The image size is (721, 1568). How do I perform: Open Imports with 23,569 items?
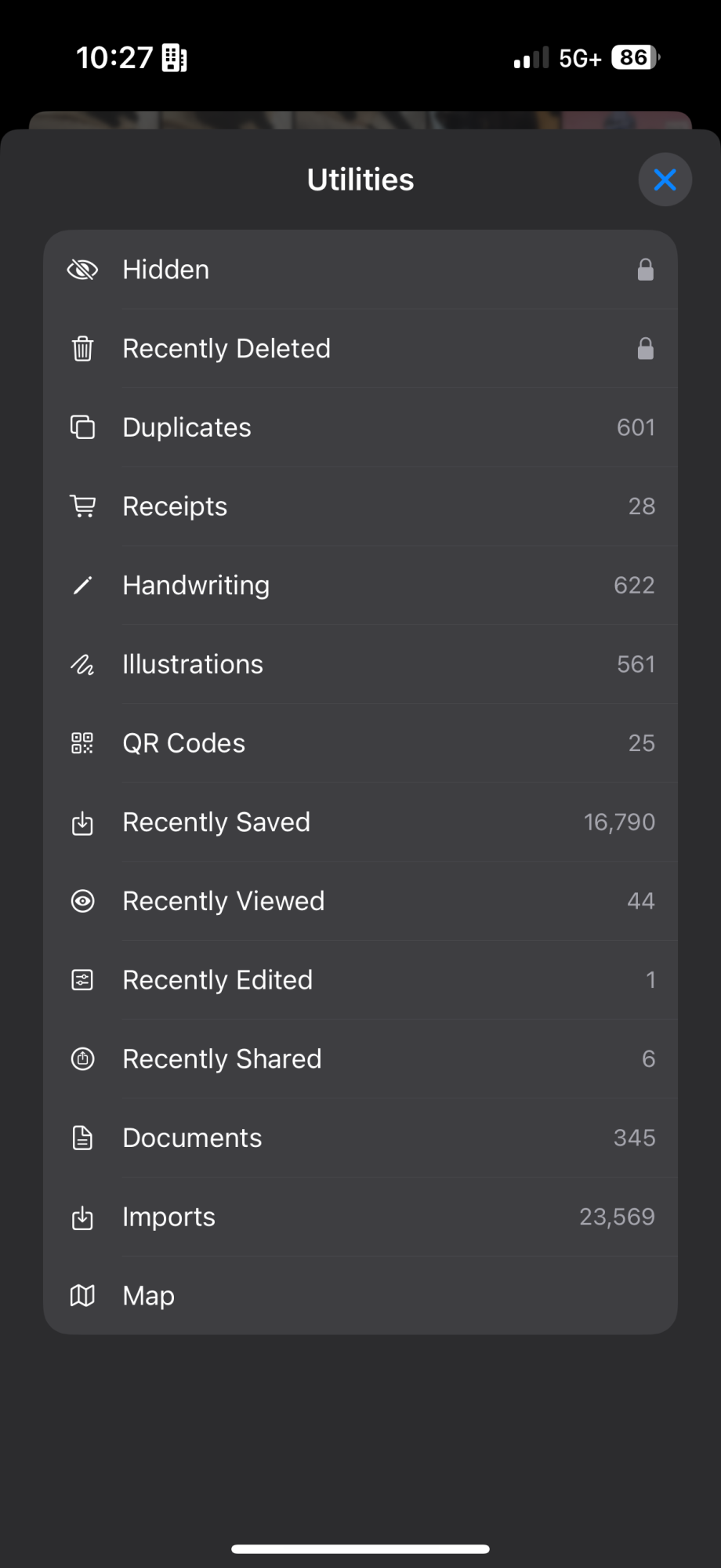360,1217
